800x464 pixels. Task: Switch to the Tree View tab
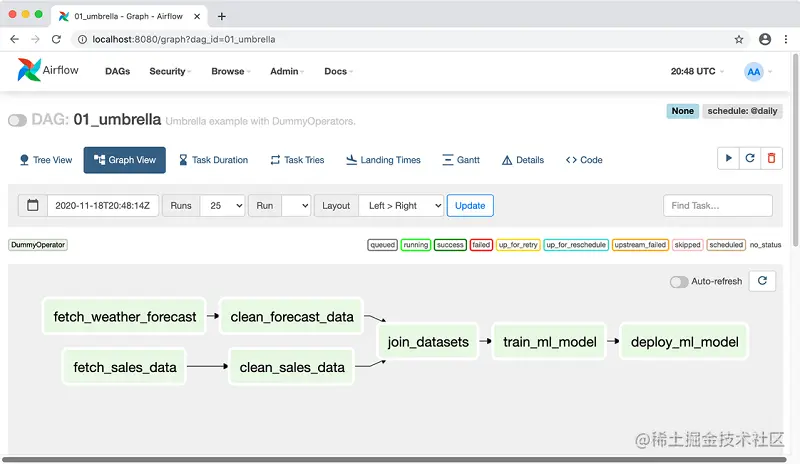click(45, 160)
